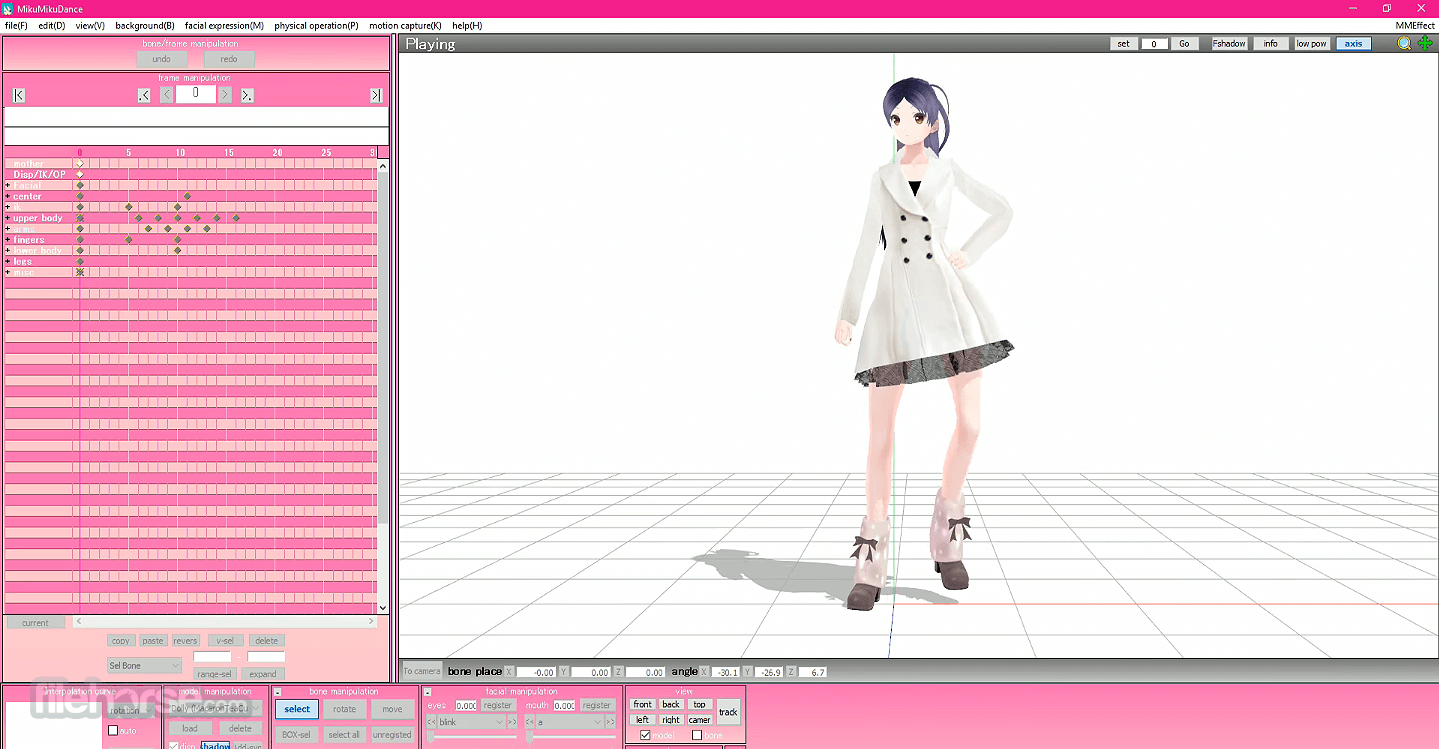Click the green move-arrows pan icon
Viewport: 1439px width, 749px height.
(1425, 43)
